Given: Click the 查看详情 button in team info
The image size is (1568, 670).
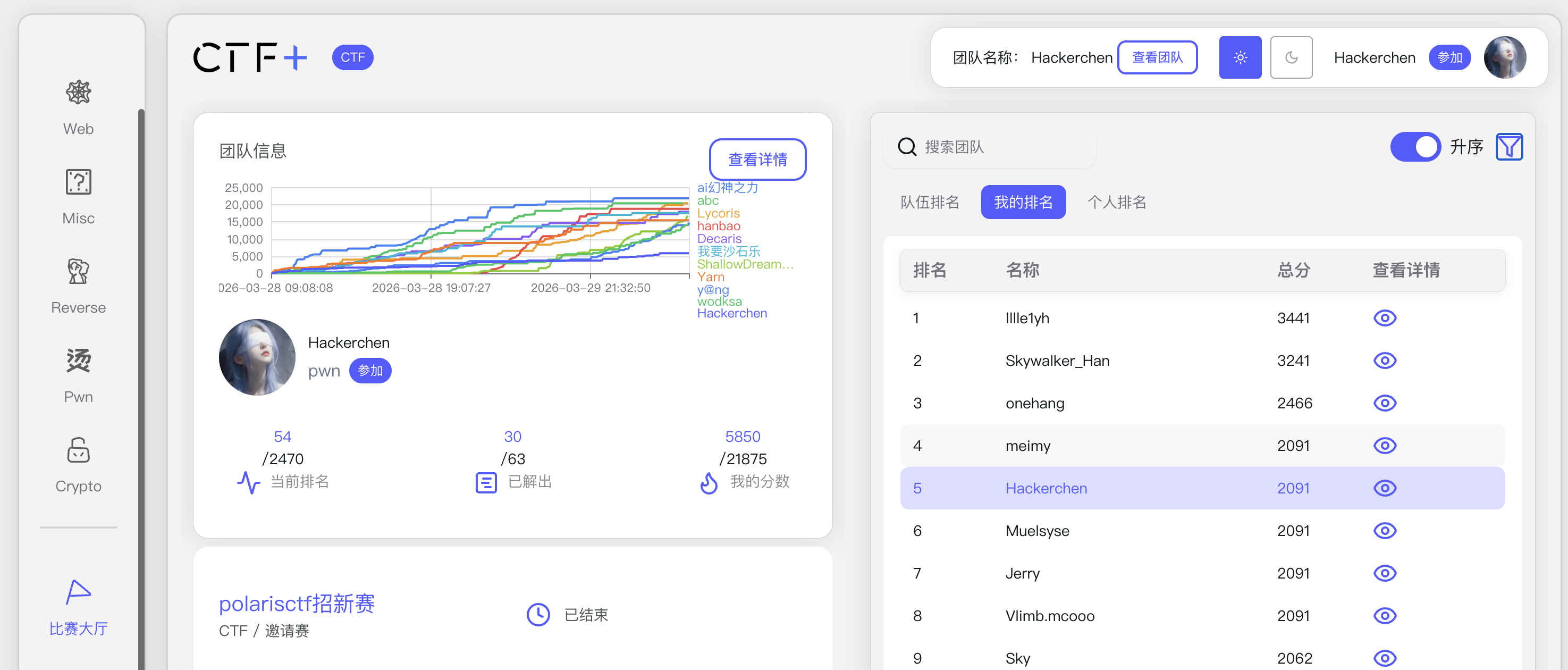Looking at the screenshot, I should pyautogui.click(x=757, y=160).
